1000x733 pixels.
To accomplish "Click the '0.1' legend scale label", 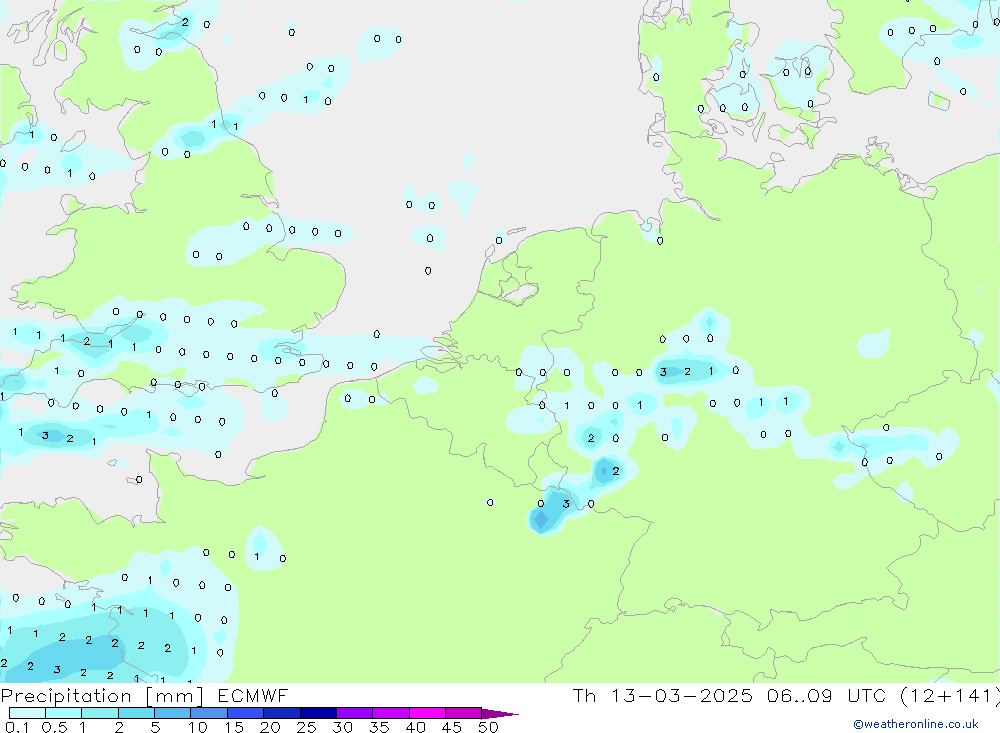I will pyautogui.click(x=17, y=727).
